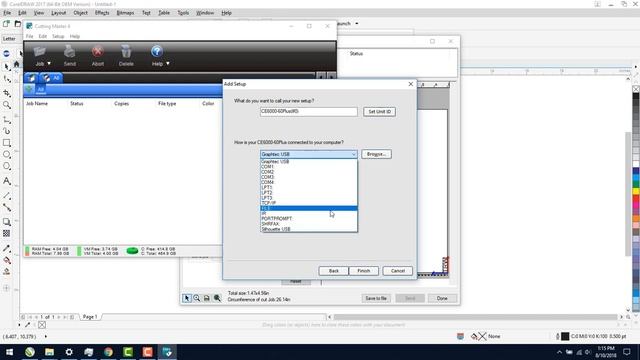Image resolution: width=640 pixels, height=360 pixels.
Task: Select the Ellipse tool in toolbox
Action: (7, 155)
